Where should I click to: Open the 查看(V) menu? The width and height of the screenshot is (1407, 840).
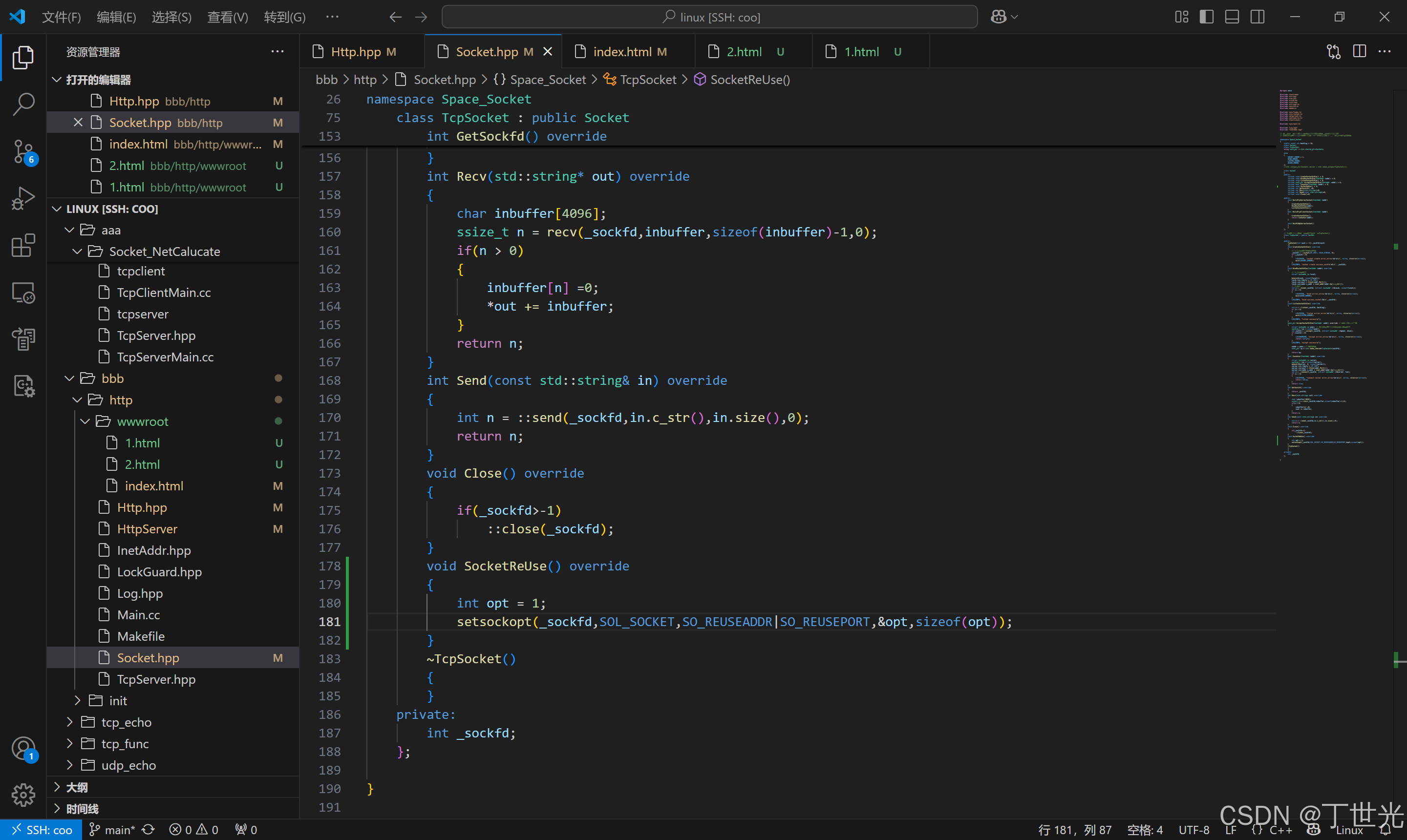coord(227,17)
